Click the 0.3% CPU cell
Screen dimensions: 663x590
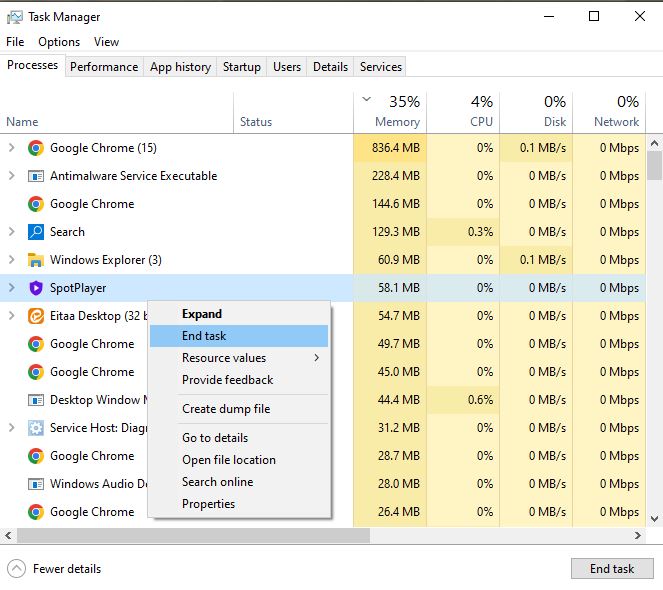[x=463, y=232]
